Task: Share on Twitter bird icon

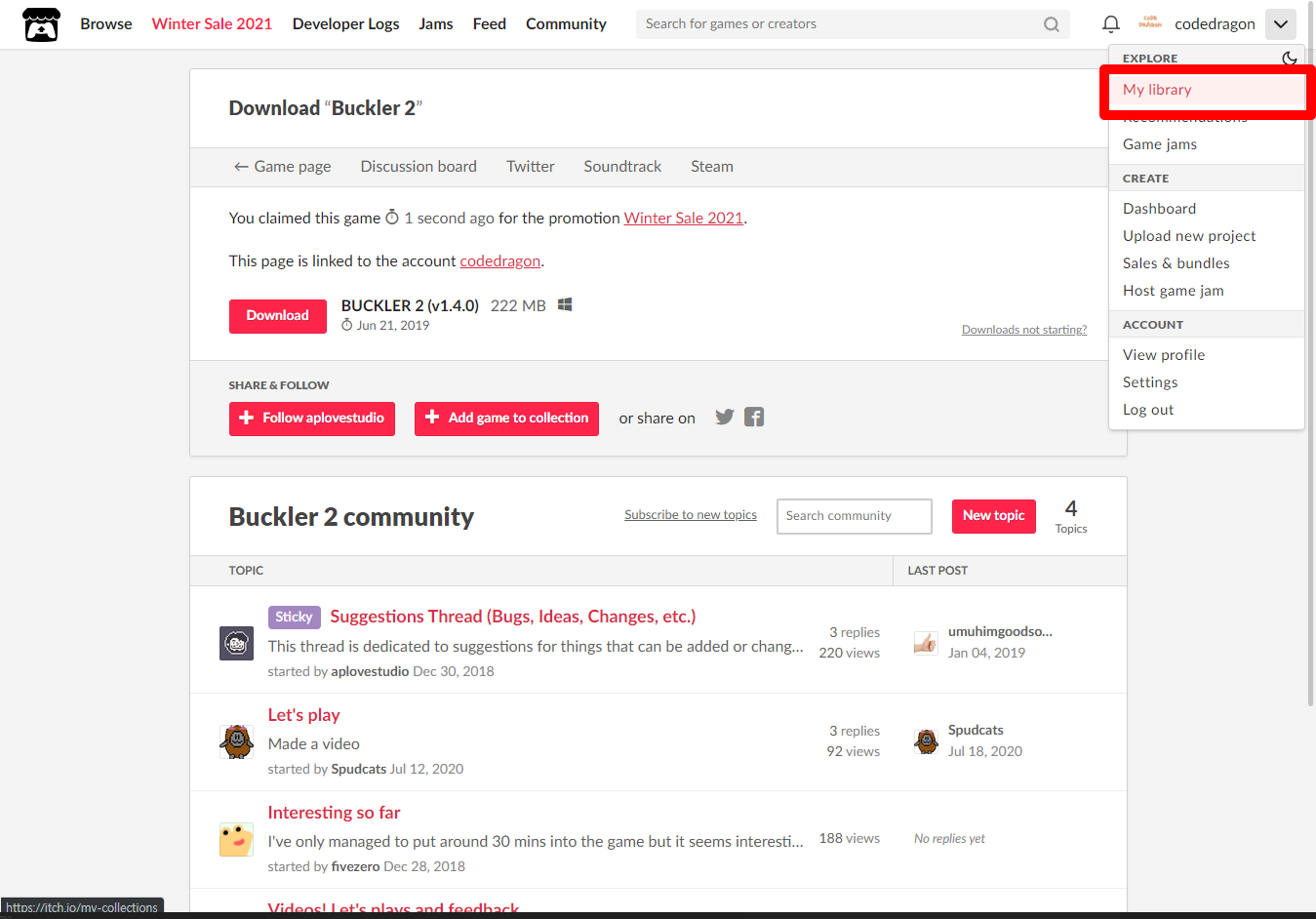Action: pyautogui.click(x=724, y=418)
